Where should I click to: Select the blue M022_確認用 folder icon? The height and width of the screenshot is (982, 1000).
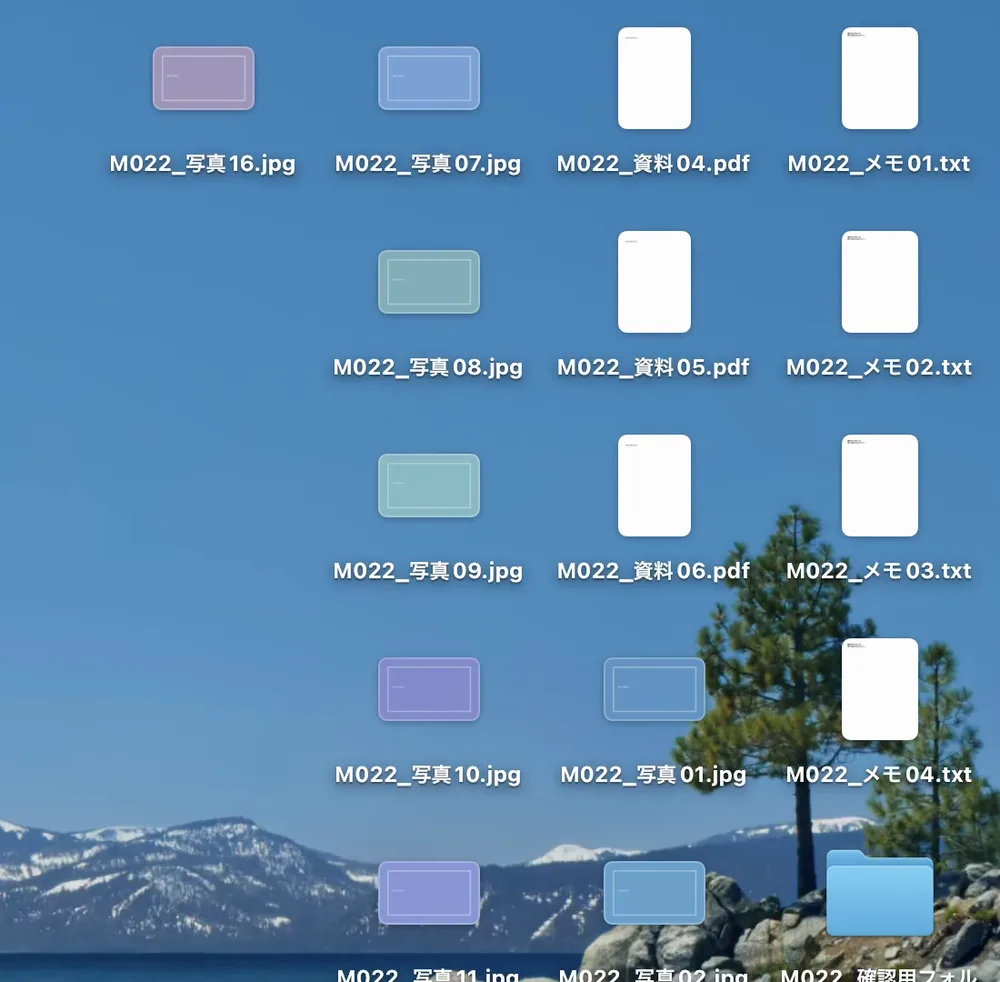879,893
